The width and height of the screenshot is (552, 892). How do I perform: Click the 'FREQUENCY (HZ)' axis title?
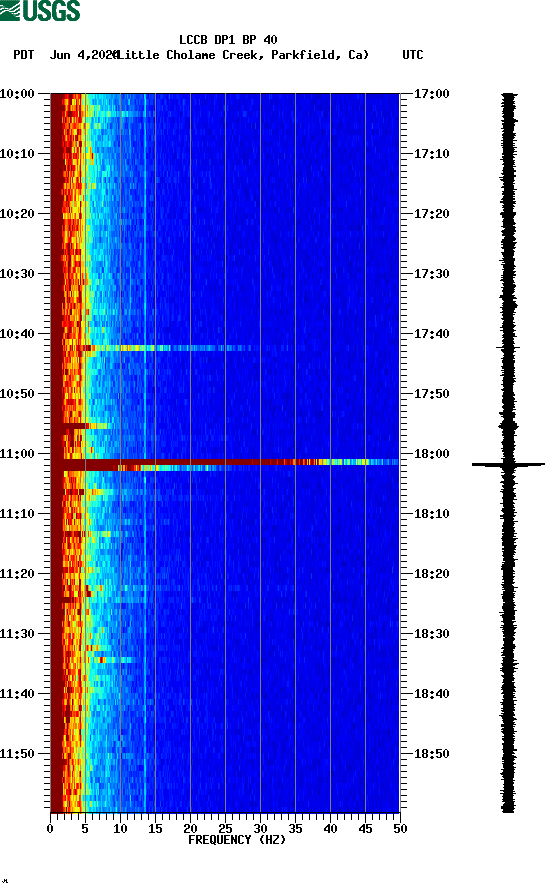tap(237, 840)
